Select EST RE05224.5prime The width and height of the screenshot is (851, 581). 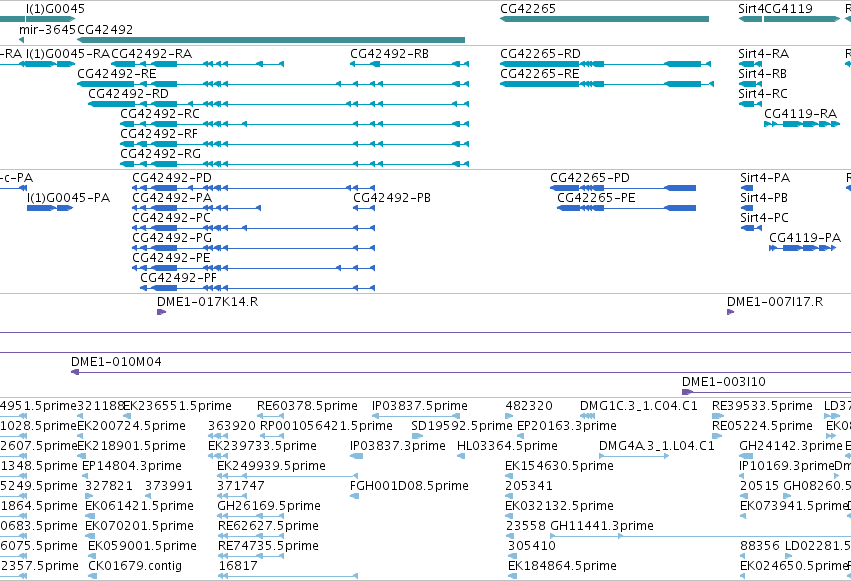(717, 436)
